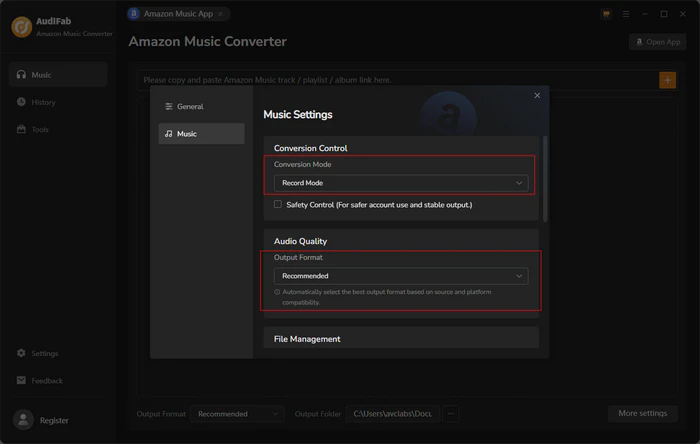Click the Amazon Music Converter title
The image size is (700, 444).
coord(208,41)
